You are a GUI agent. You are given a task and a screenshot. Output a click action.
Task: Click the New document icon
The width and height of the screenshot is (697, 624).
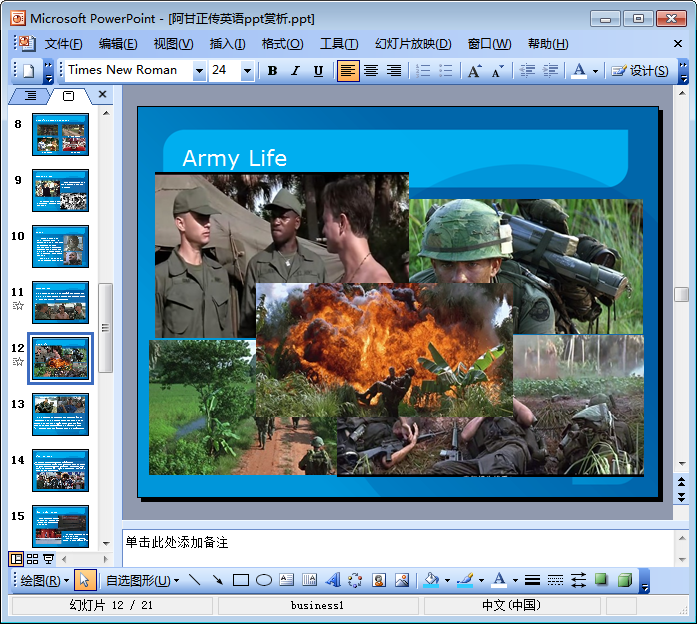29,71
